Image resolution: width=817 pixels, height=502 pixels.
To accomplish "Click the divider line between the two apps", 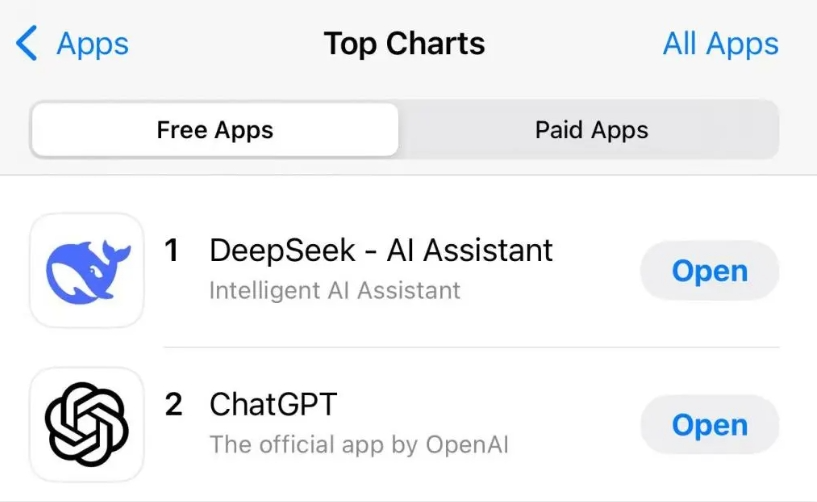I will pos(470,348).
